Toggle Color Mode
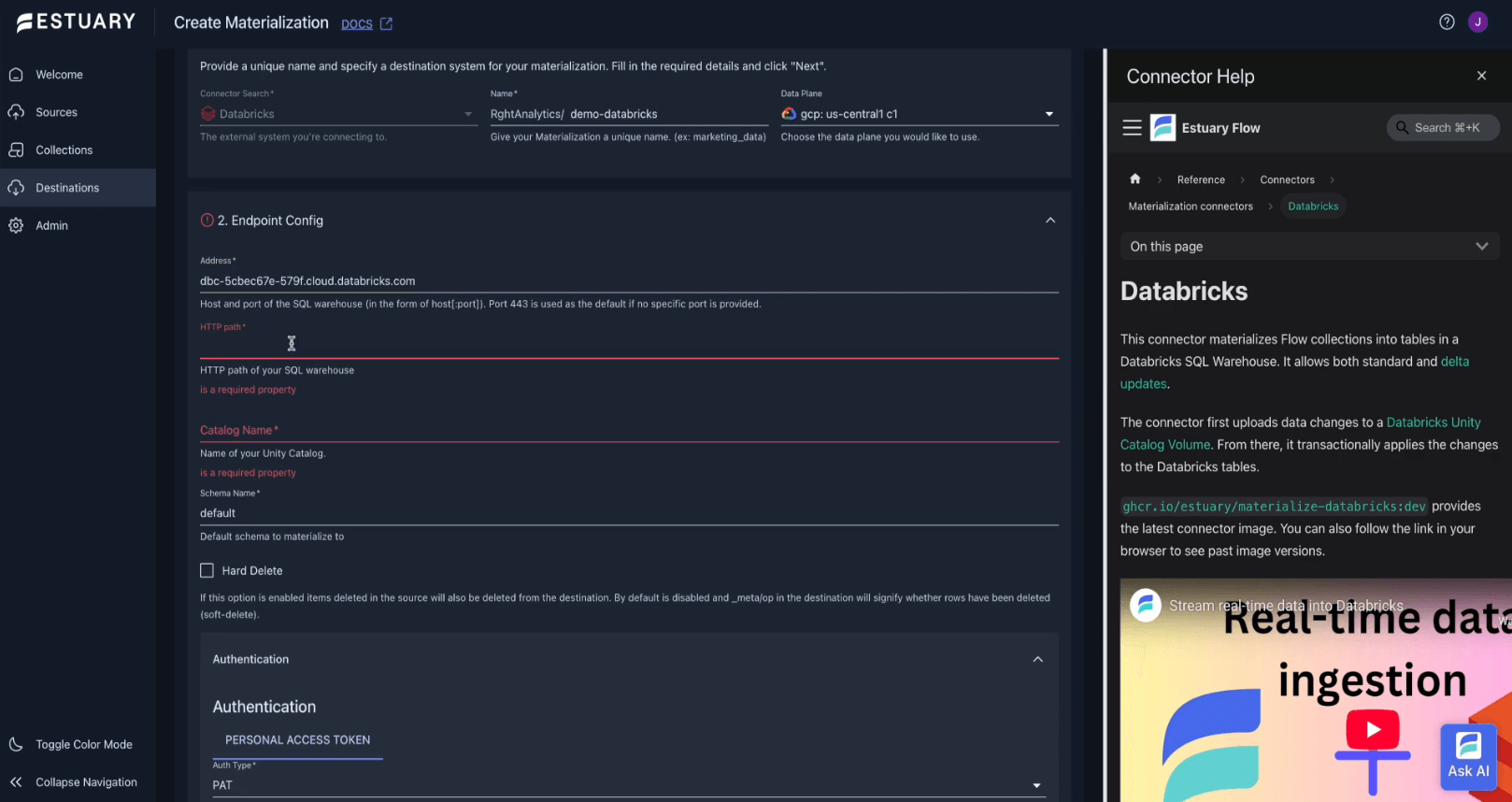 click(x=84, y=745)
